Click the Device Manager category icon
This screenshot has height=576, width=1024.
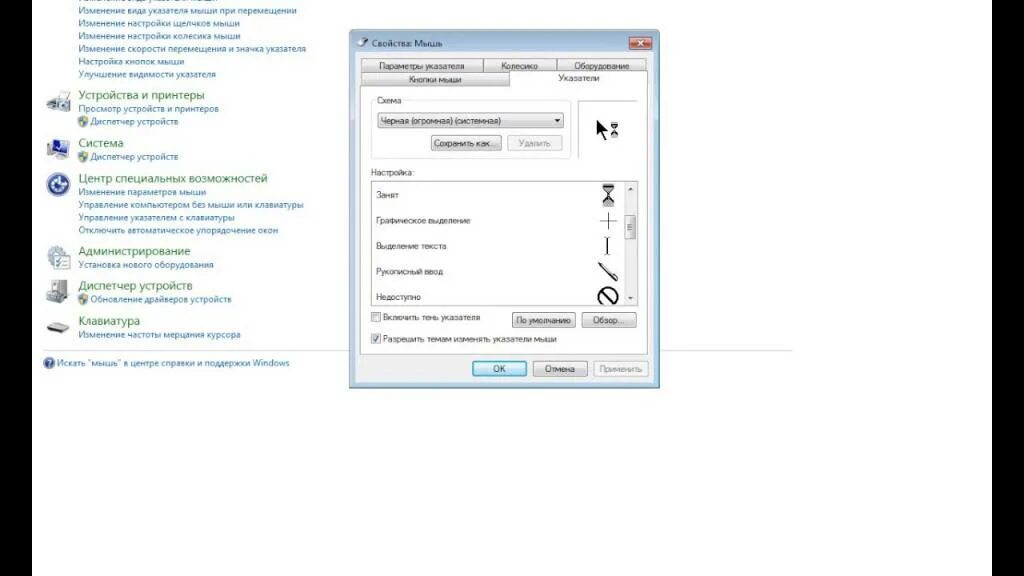pos(58,291)
